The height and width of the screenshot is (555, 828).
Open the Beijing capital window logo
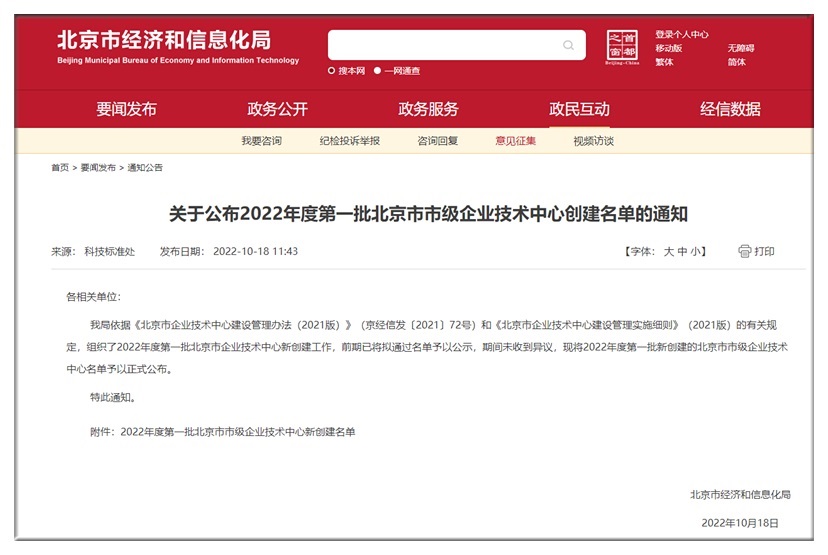point(622,47)
